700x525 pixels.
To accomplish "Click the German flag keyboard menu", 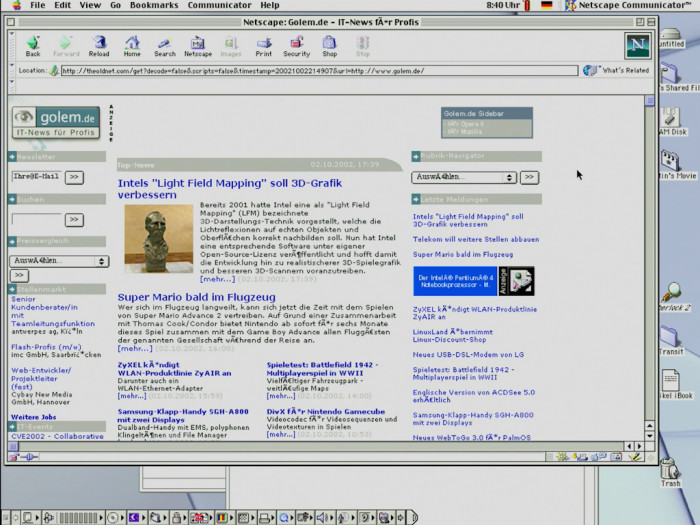I will 547,5.
